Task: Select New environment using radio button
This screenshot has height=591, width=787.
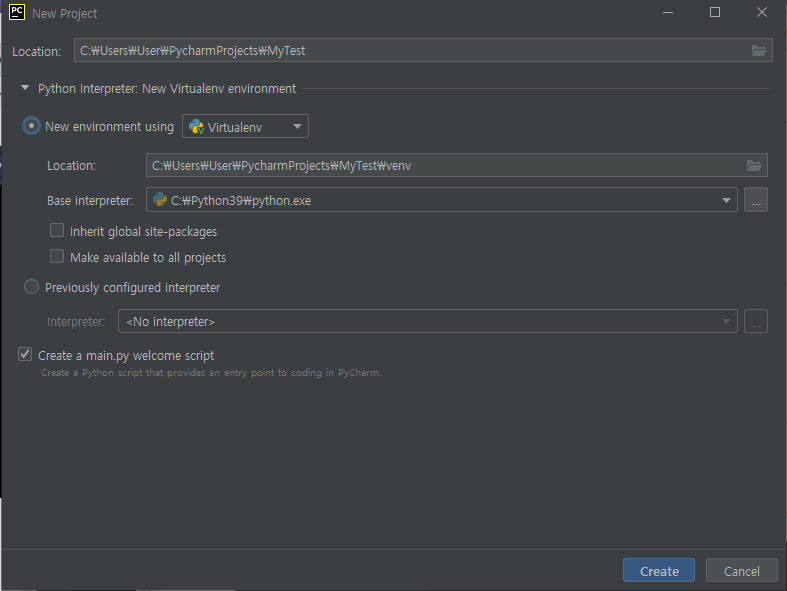Action: 31,126
